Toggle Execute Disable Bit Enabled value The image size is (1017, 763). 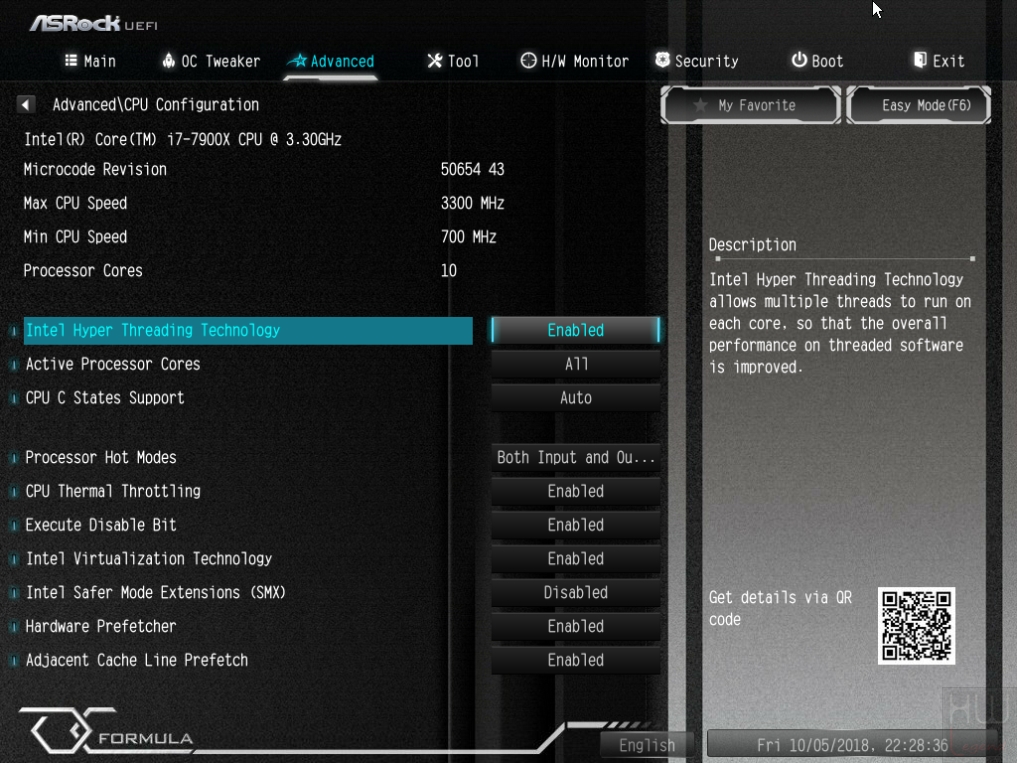pos(575,525)
